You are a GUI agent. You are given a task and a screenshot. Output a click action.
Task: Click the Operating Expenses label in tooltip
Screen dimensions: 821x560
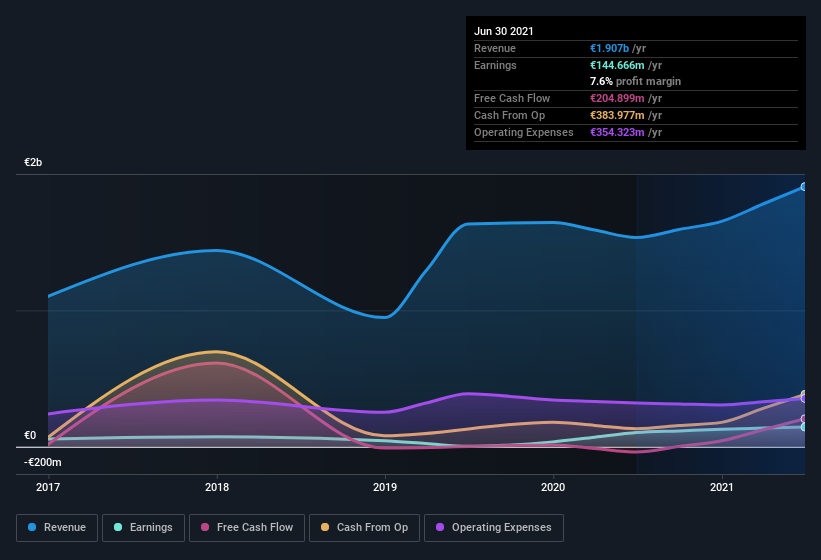524,132
